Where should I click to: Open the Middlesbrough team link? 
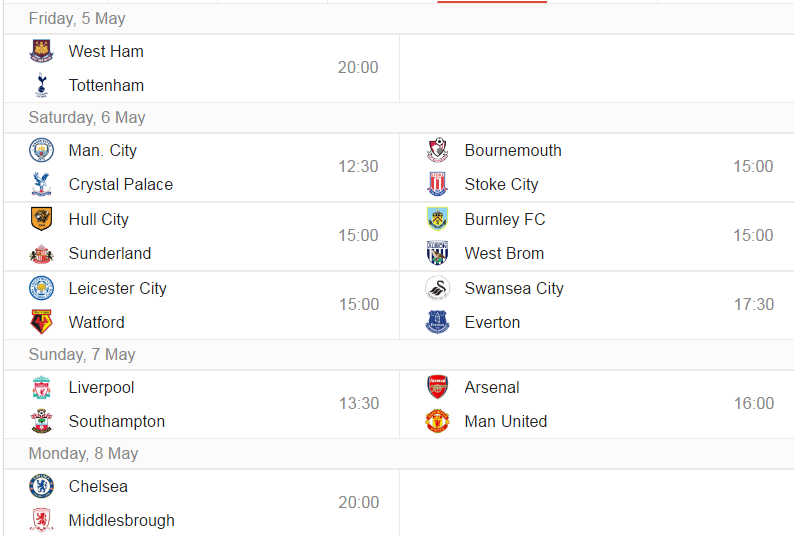(x=122, y=520)
